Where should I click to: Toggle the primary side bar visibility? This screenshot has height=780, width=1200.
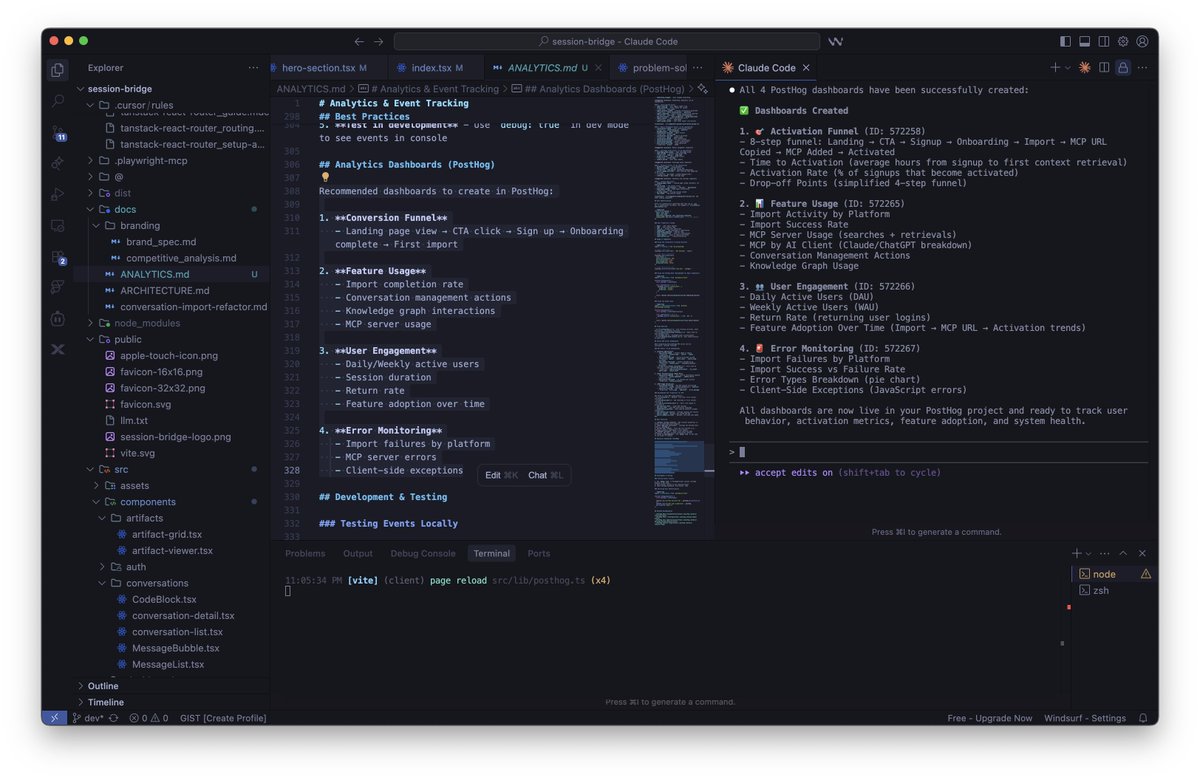point(1065,41)
